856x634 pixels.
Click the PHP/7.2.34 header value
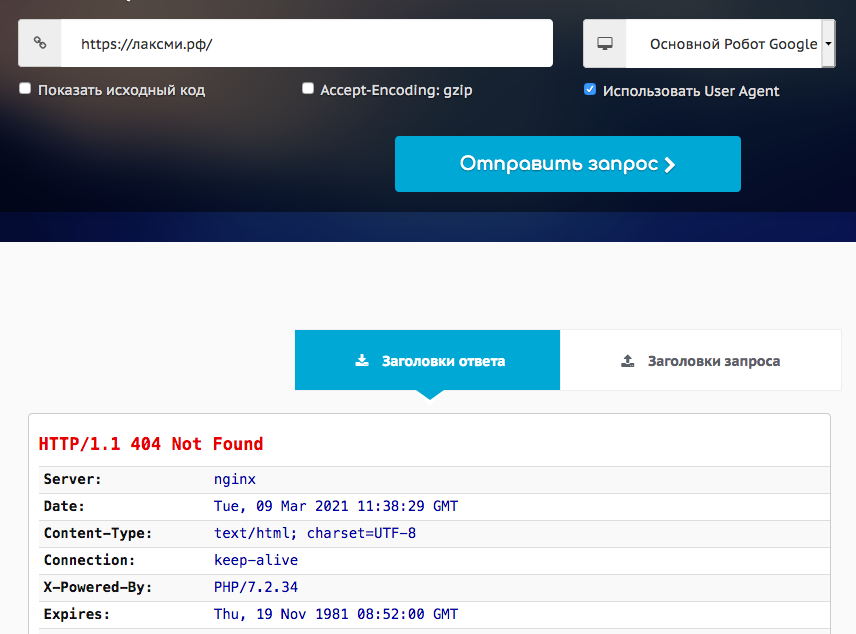pyautogui.click(x=256, y=587)
